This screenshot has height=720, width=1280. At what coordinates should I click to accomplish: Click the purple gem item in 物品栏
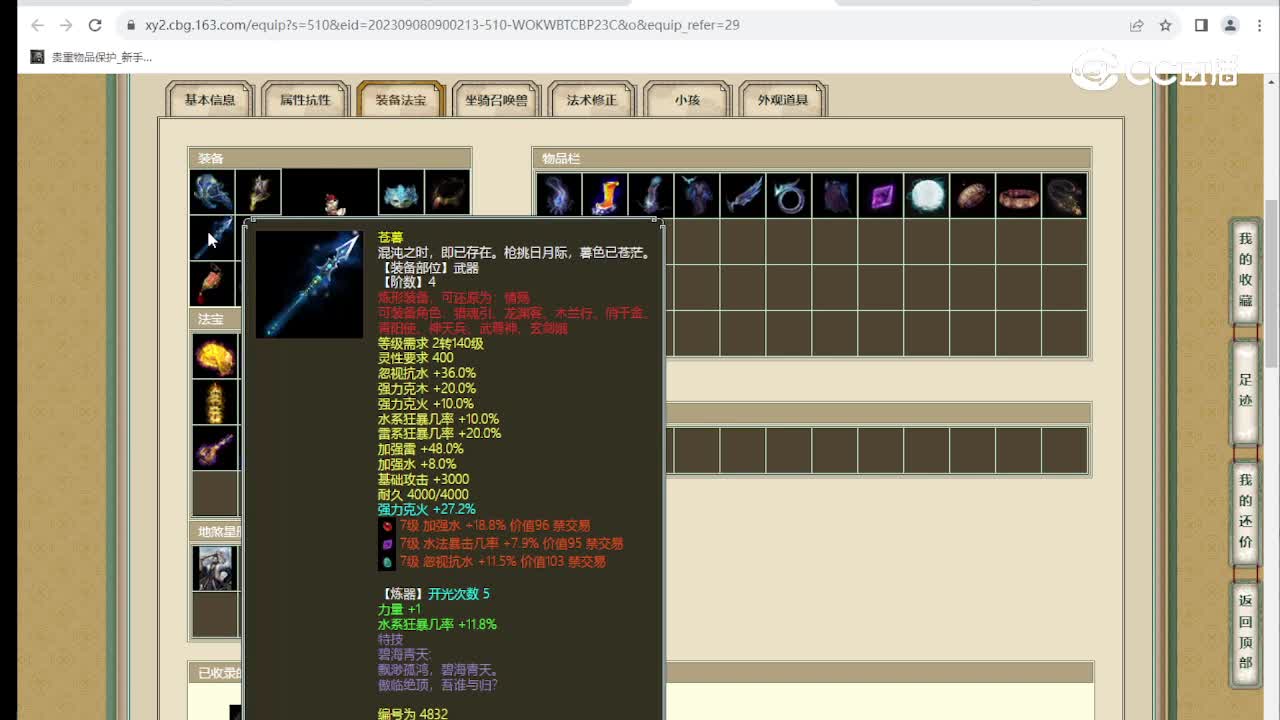(881, 196)
